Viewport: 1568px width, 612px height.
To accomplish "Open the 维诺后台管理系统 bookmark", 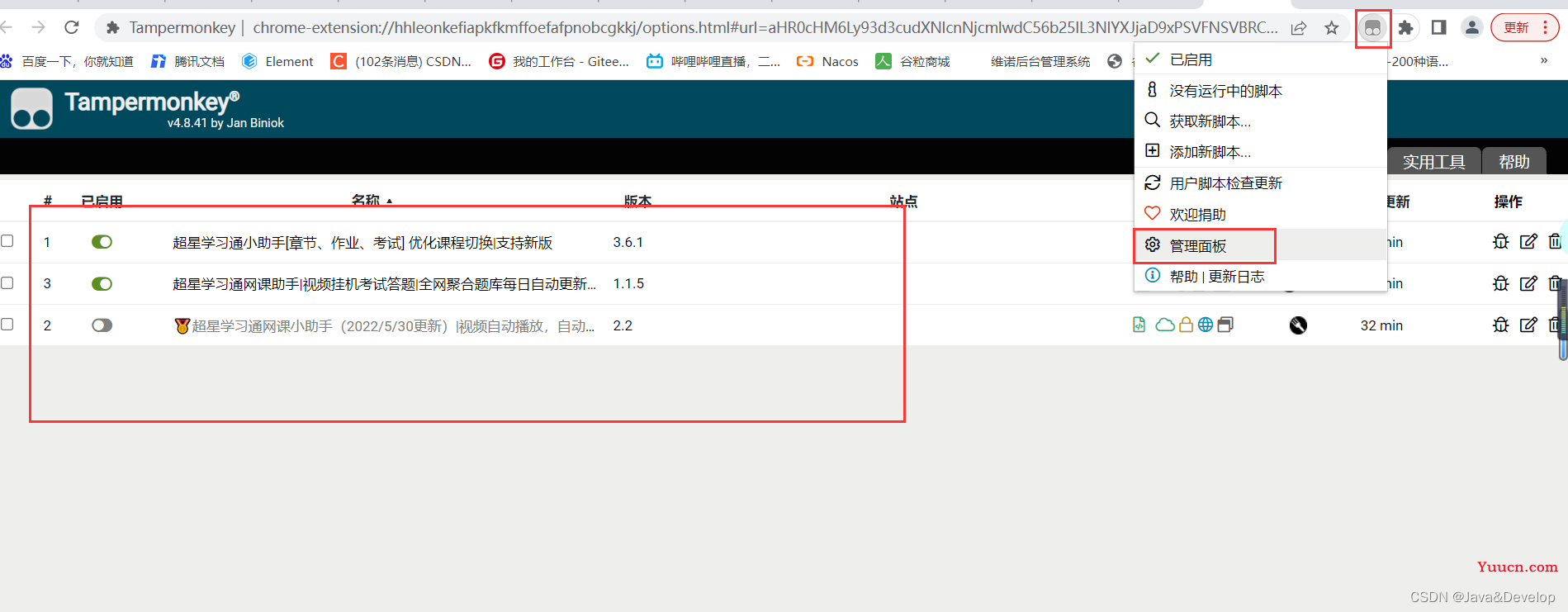I will pyautogui.click(x=1040, y=61).
